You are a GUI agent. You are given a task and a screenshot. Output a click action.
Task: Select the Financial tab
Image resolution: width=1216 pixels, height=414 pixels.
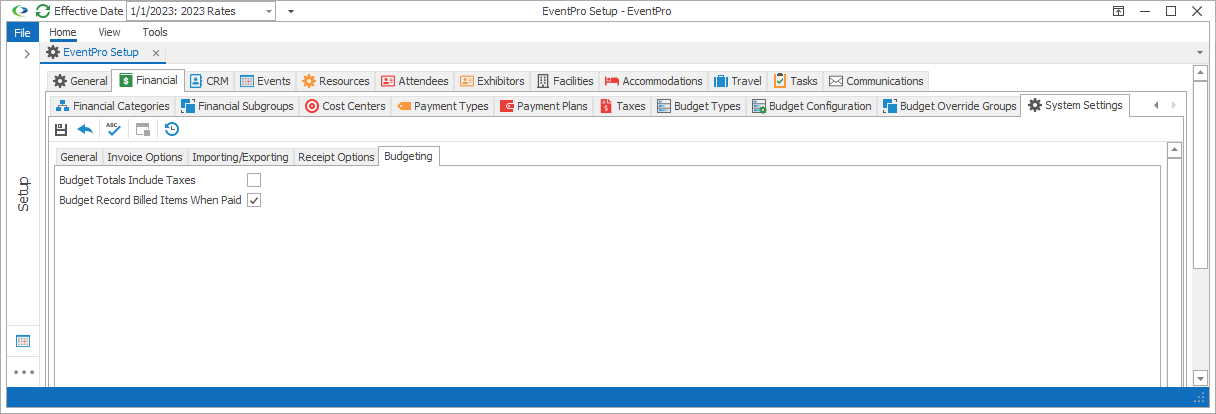pyautogui.click(x=148, y=80)
